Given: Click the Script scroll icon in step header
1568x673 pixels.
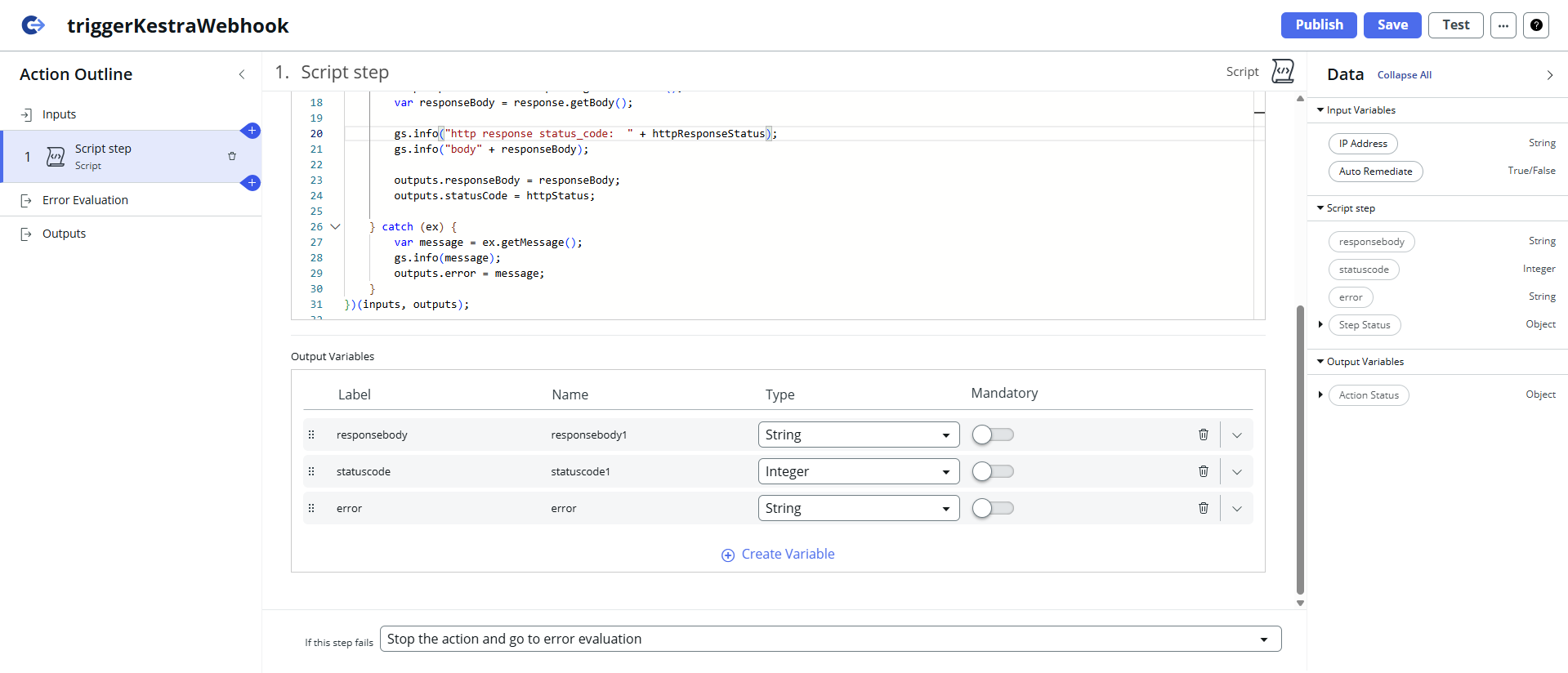Looking at the screenshot, I should [1283, 72].
